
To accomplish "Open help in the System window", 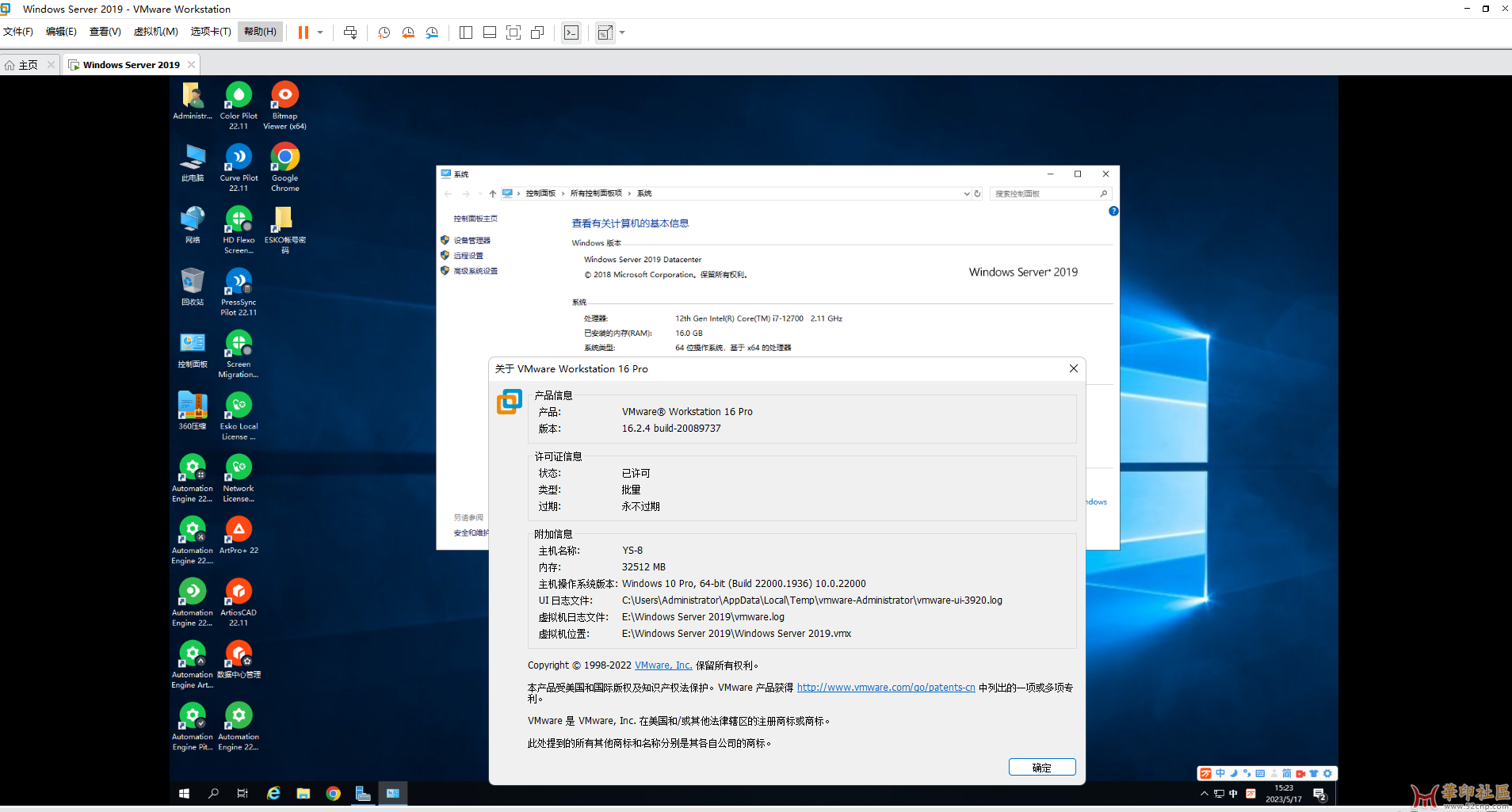I will tap(1113, 211).
